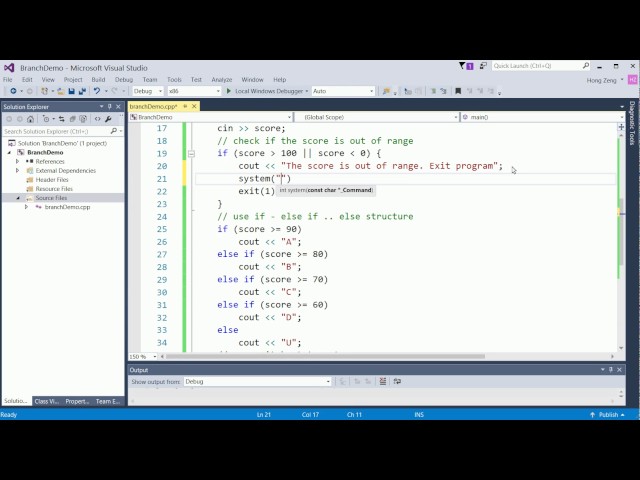Open the BranchDemo project scope dropdown
640x480 pixels.
pyautogui.click(x=211, y=117)
